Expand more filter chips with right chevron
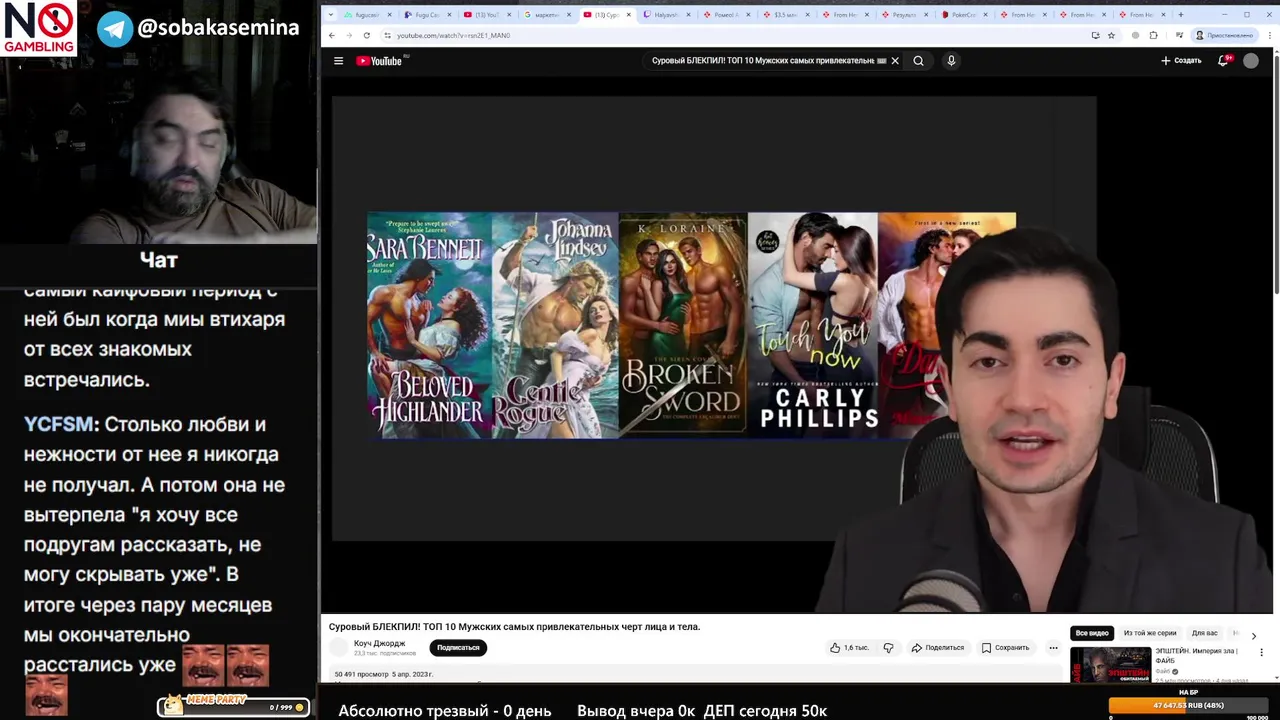The width and height of the screenshot is (1280, 720). click(x=1254, y=635)
